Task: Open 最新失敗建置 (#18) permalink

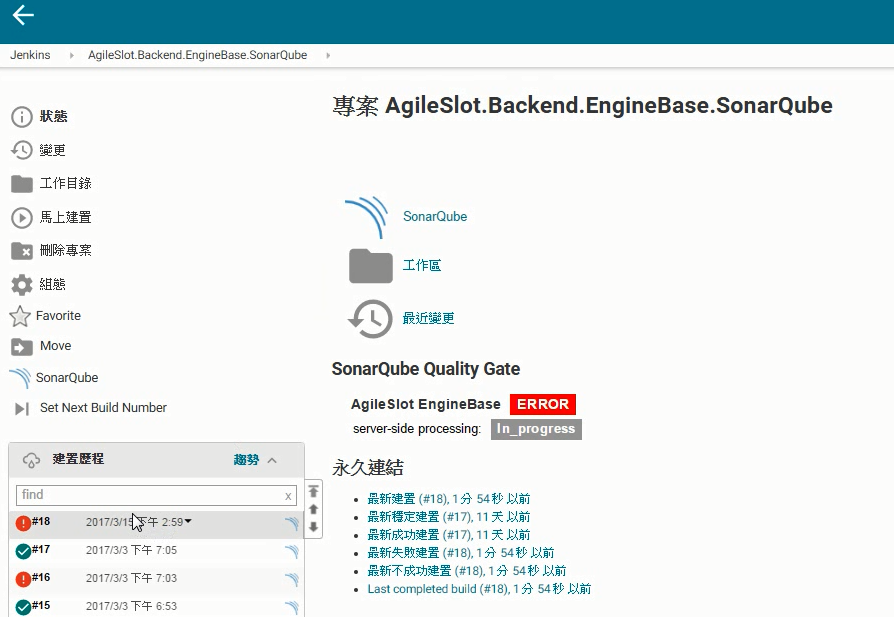Action: click(461, 553)
